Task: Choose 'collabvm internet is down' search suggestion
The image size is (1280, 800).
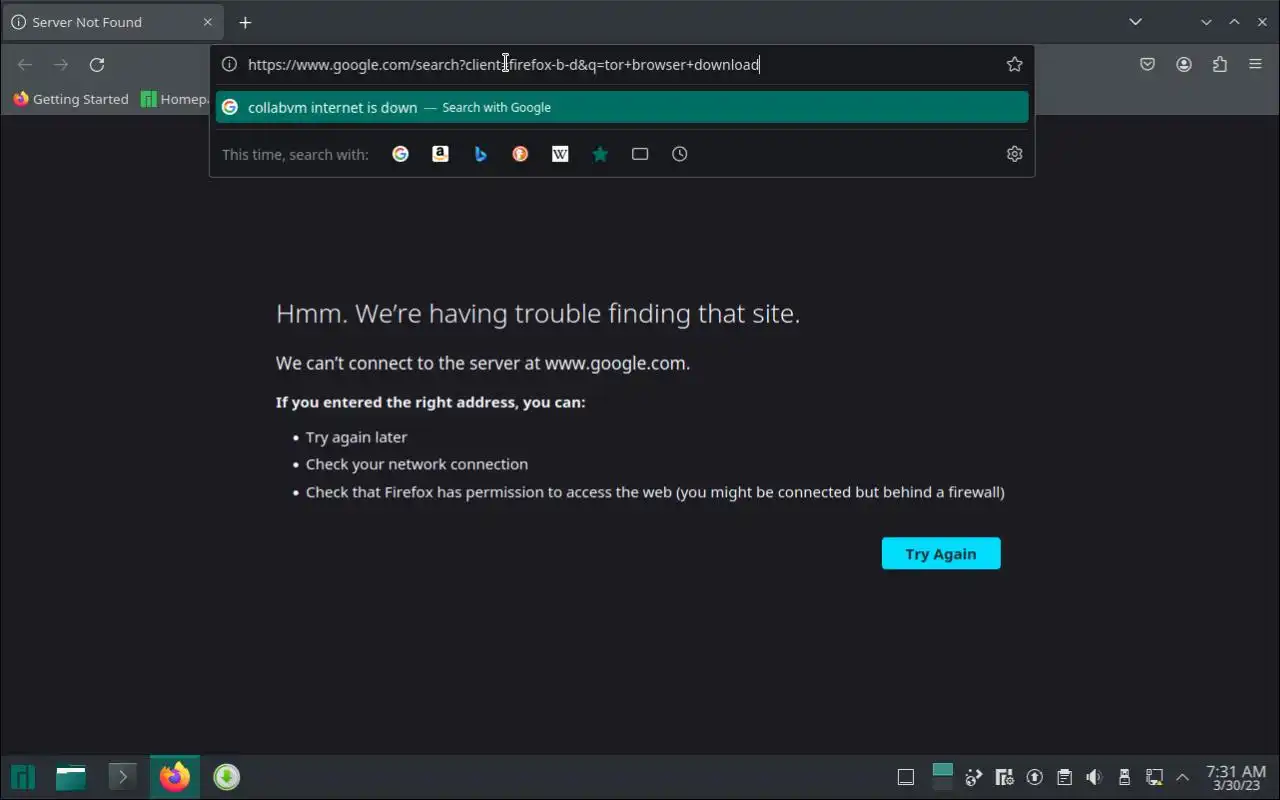Action: (x=622, y=107)
